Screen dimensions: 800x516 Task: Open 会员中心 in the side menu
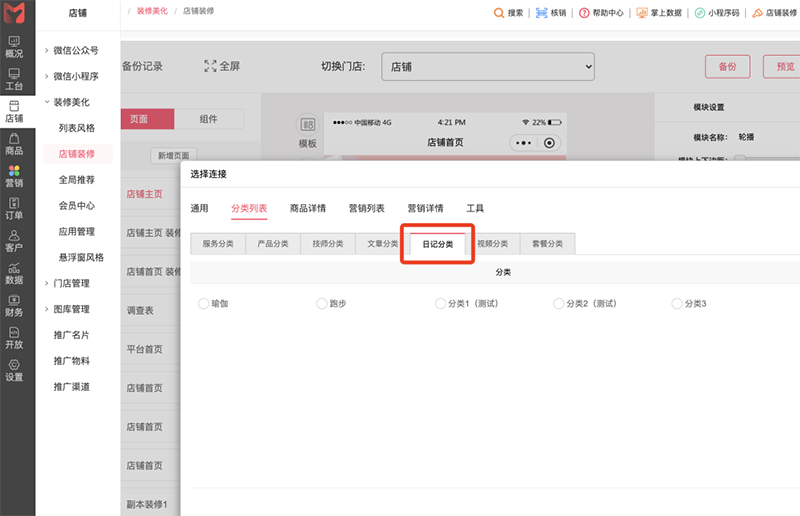(77, 206)
